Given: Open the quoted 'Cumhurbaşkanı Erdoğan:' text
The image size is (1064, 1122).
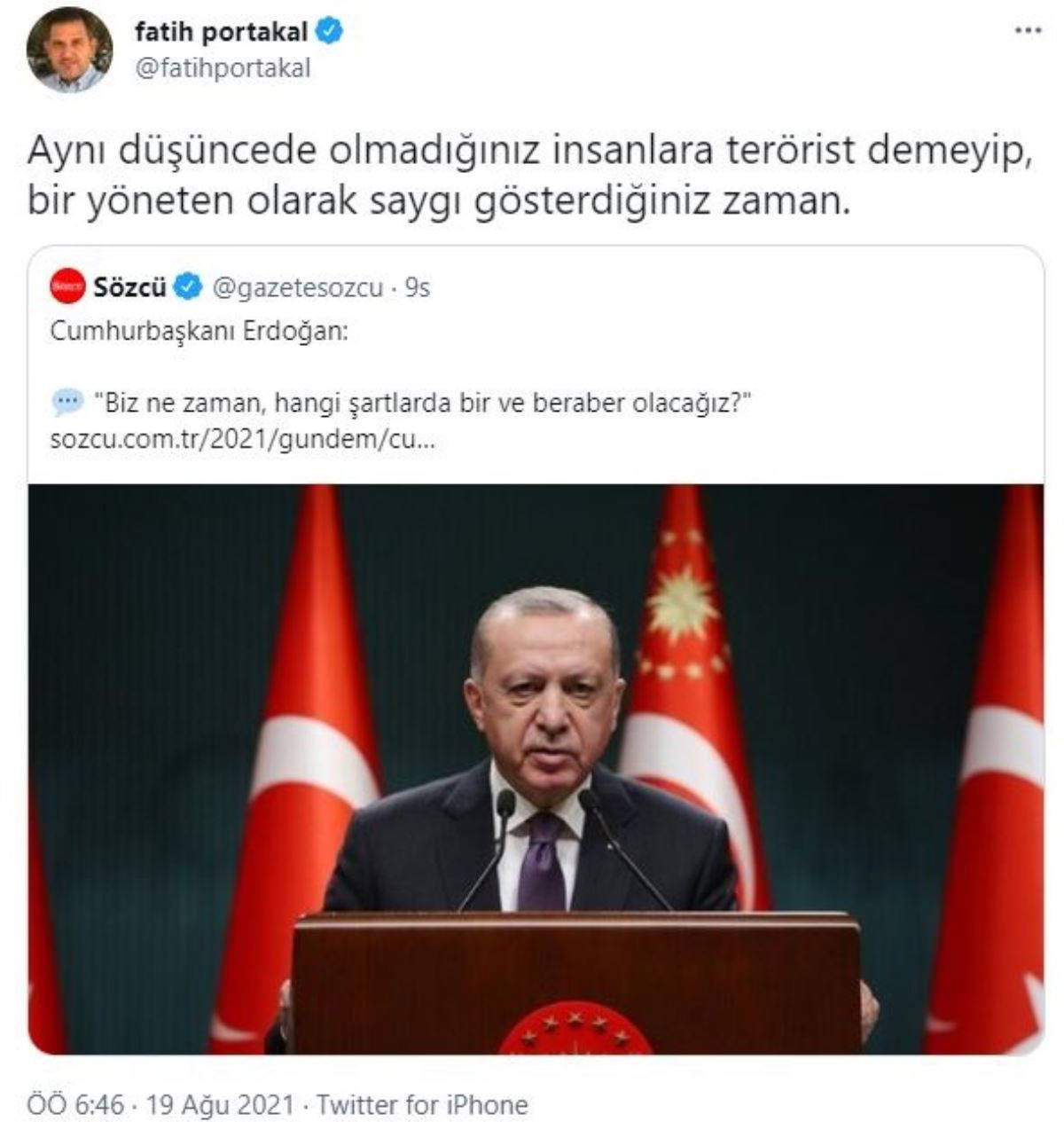Looking at the screenshot, I should click(199, 332).
